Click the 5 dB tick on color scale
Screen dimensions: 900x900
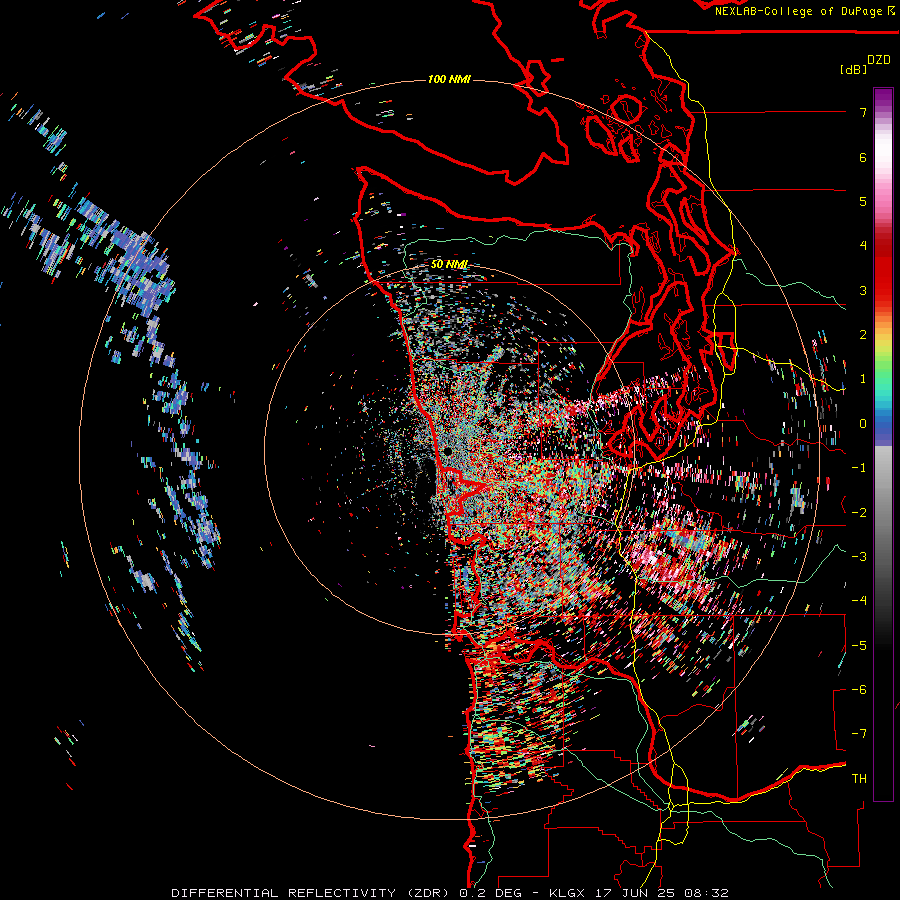[x=863, y=201]
